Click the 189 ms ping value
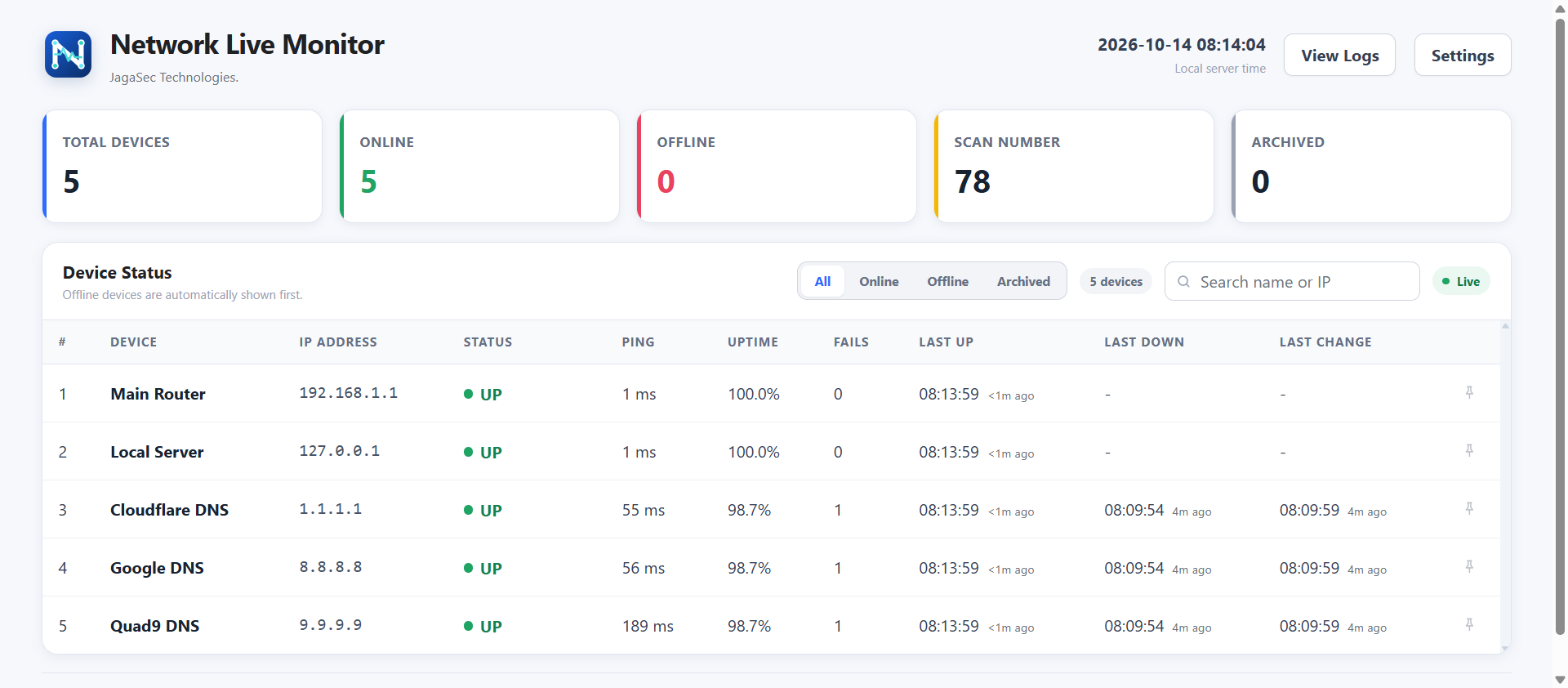Viewport: 1568px width, 688px height. (648, 626)
